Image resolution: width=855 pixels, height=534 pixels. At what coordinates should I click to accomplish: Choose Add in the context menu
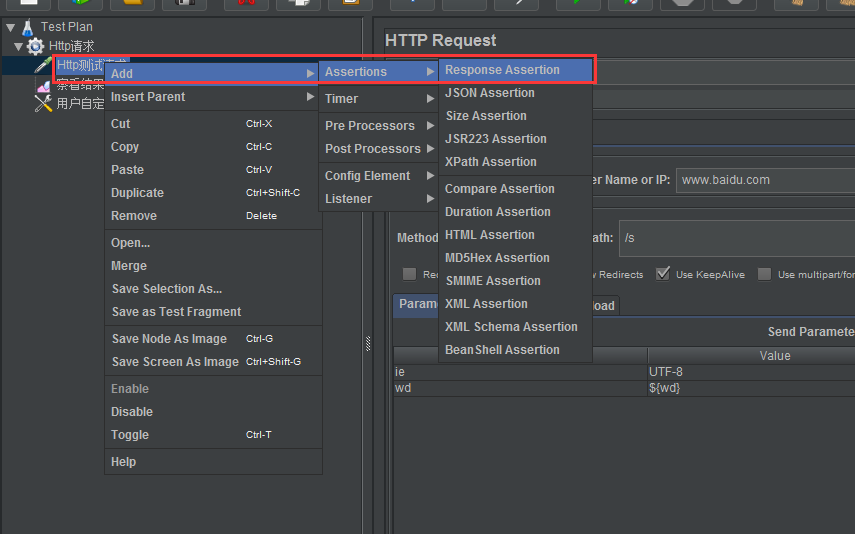coord(212,74)
